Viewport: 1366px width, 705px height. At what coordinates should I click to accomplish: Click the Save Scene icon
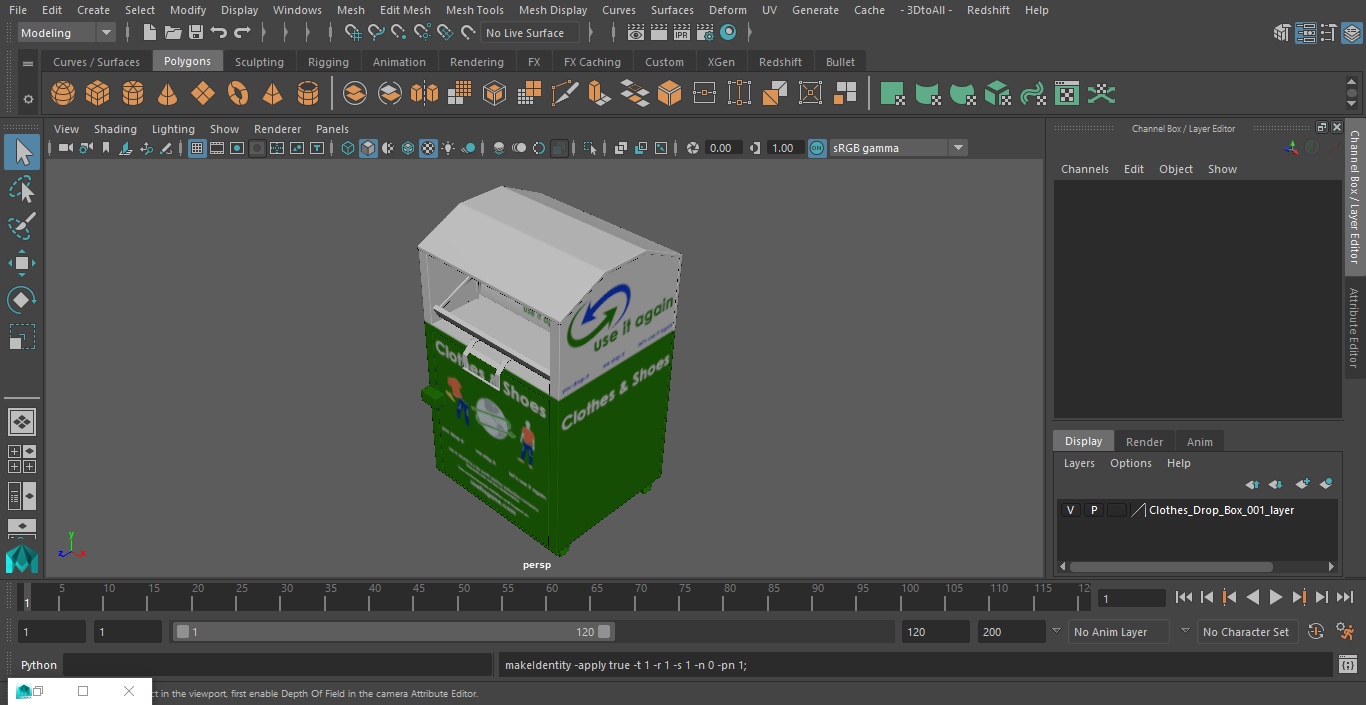(196, 33)
